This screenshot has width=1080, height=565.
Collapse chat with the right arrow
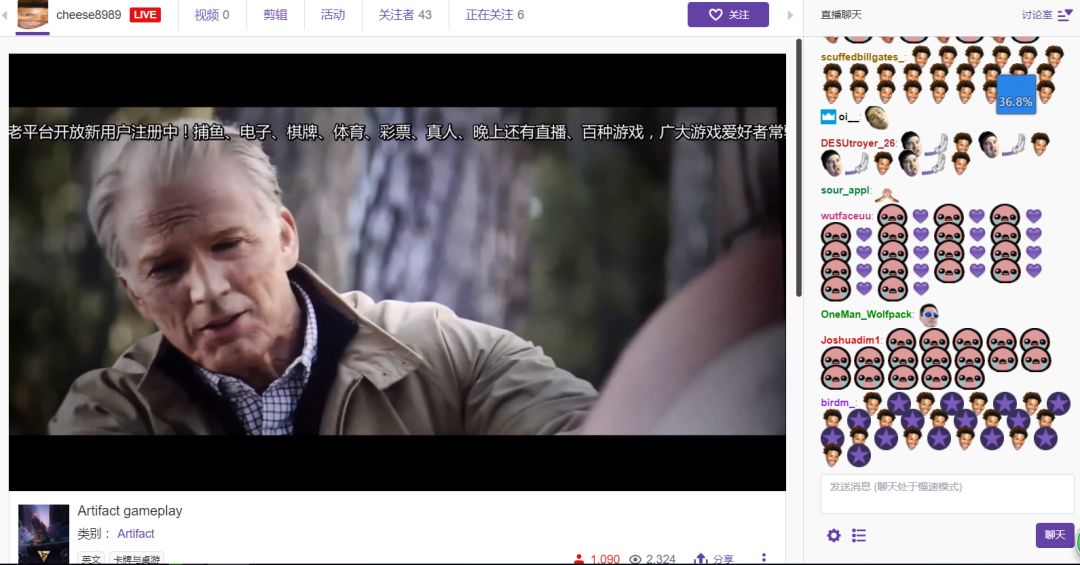[x=791, y=15]
